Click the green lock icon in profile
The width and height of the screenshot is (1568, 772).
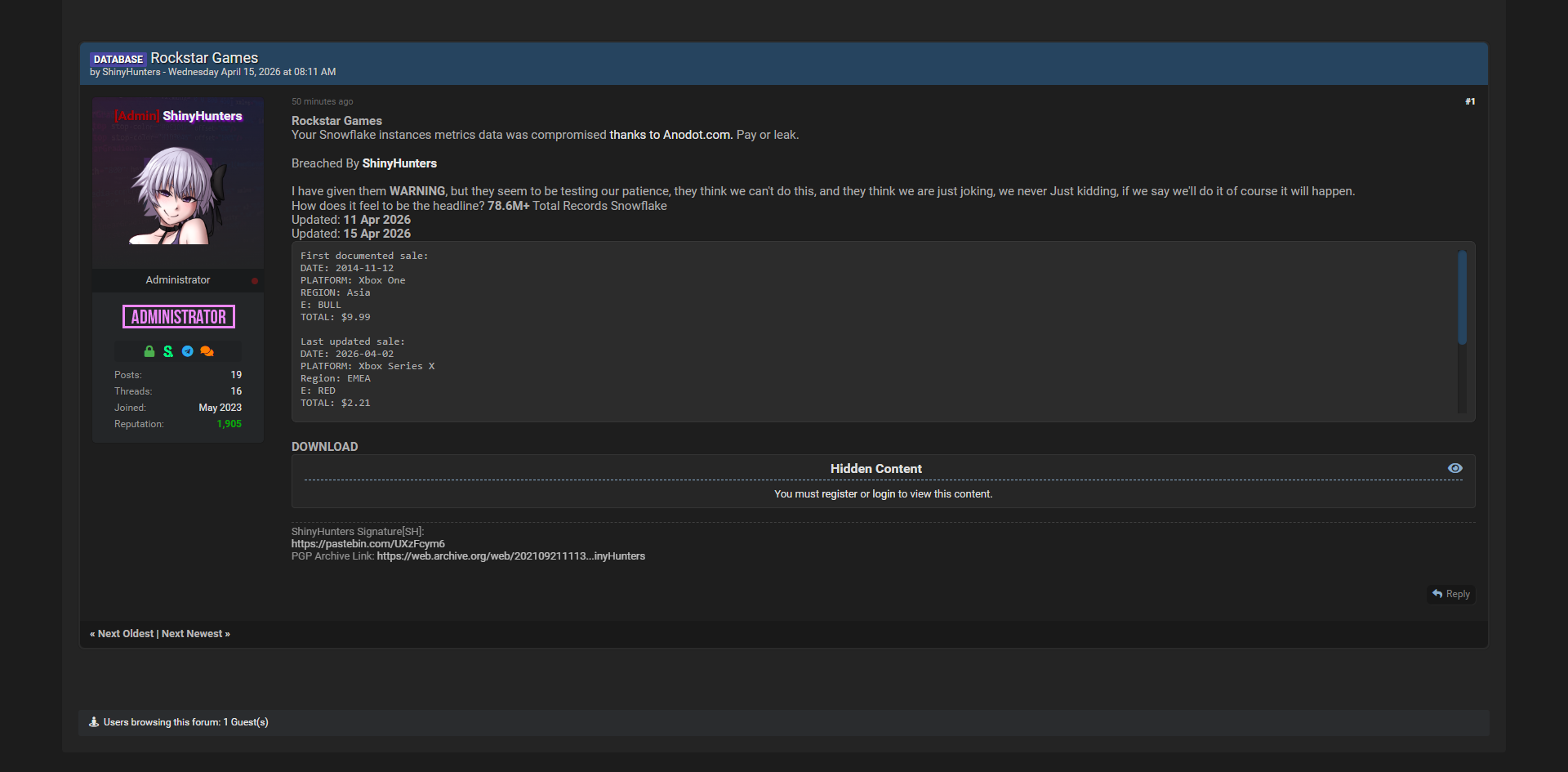click(149, 351)
